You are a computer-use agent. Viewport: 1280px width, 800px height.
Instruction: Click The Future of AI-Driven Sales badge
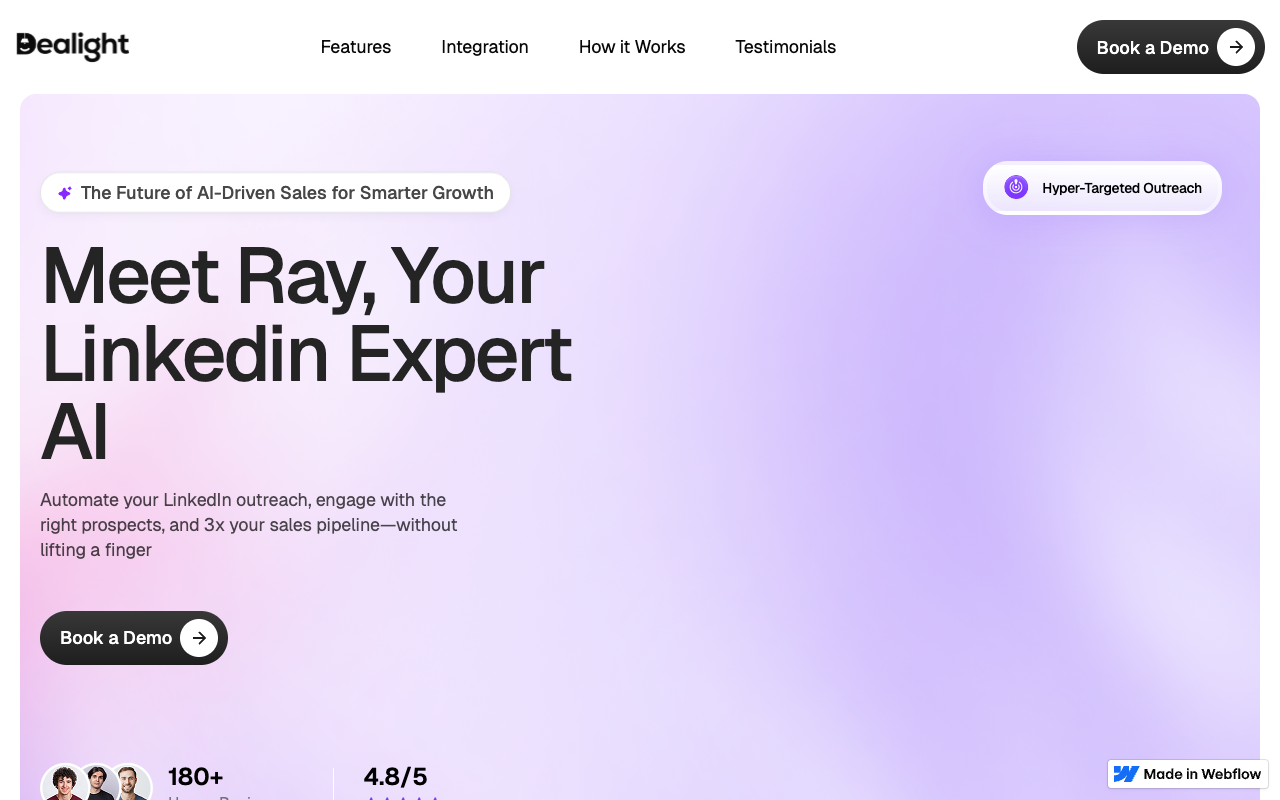click(276, 193)
